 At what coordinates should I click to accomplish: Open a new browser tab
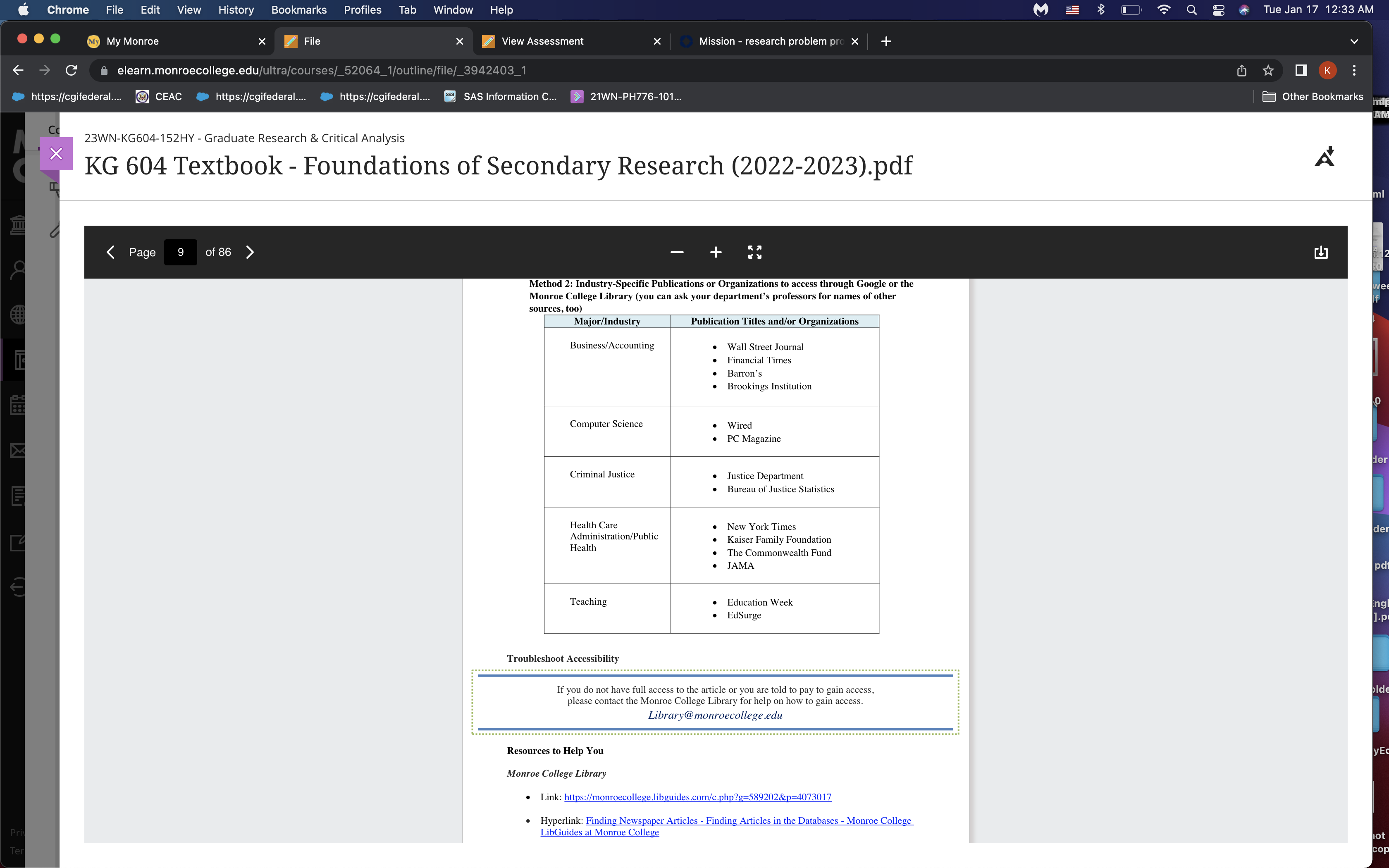[885, 41]
